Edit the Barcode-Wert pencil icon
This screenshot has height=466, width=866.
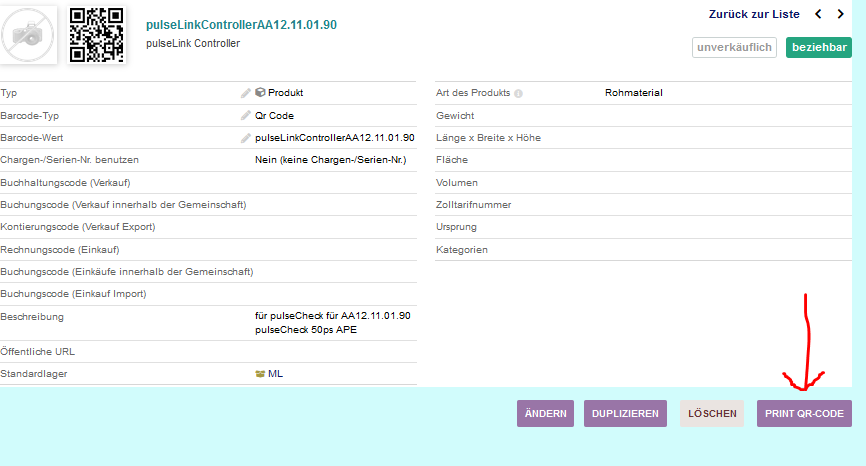pyautogui.click(x=246, y=138)
